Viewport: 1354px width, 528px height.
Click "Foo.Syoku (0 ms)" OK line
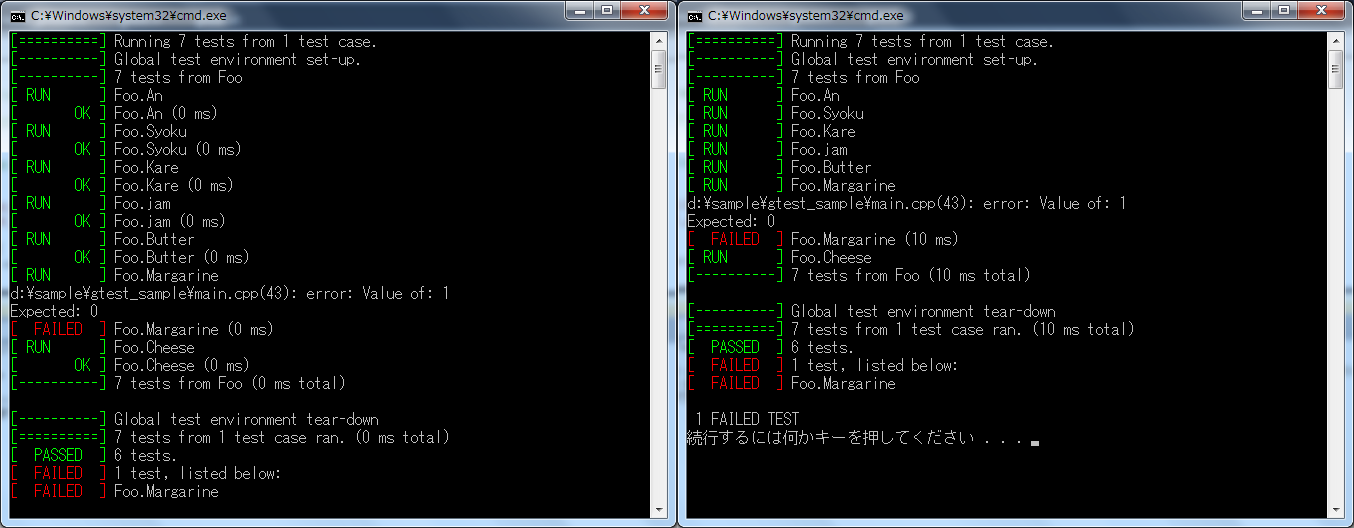(x=126, y=149)
